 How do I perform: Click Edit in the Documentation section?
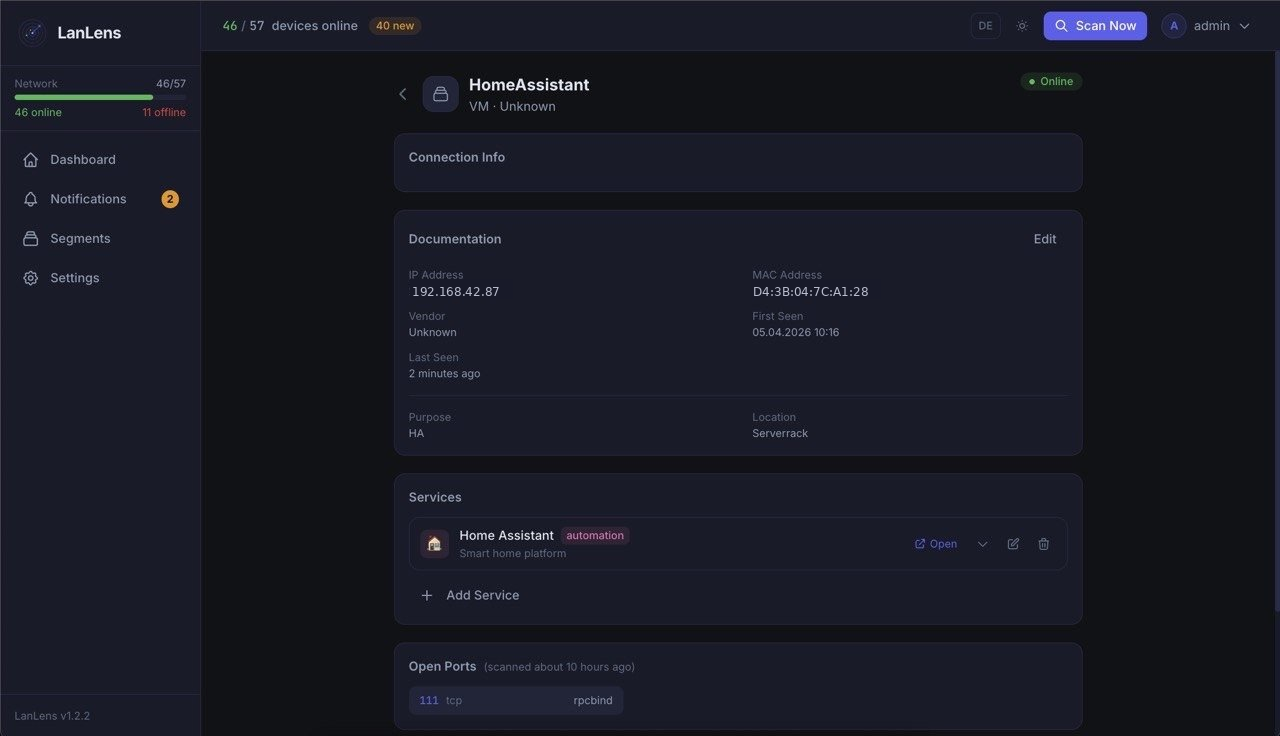[x=1045, y=239]
